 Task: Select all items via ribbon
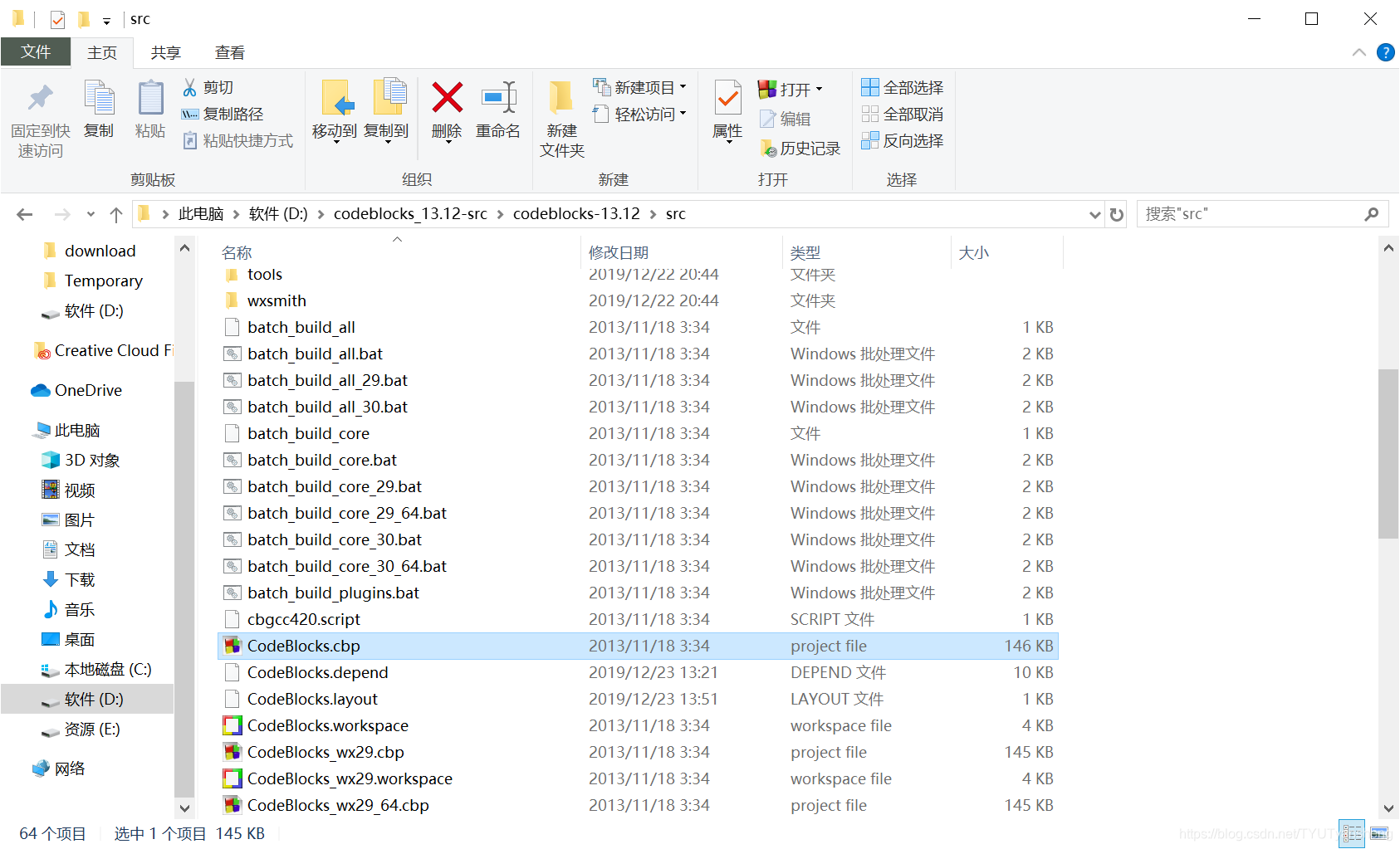903,87
